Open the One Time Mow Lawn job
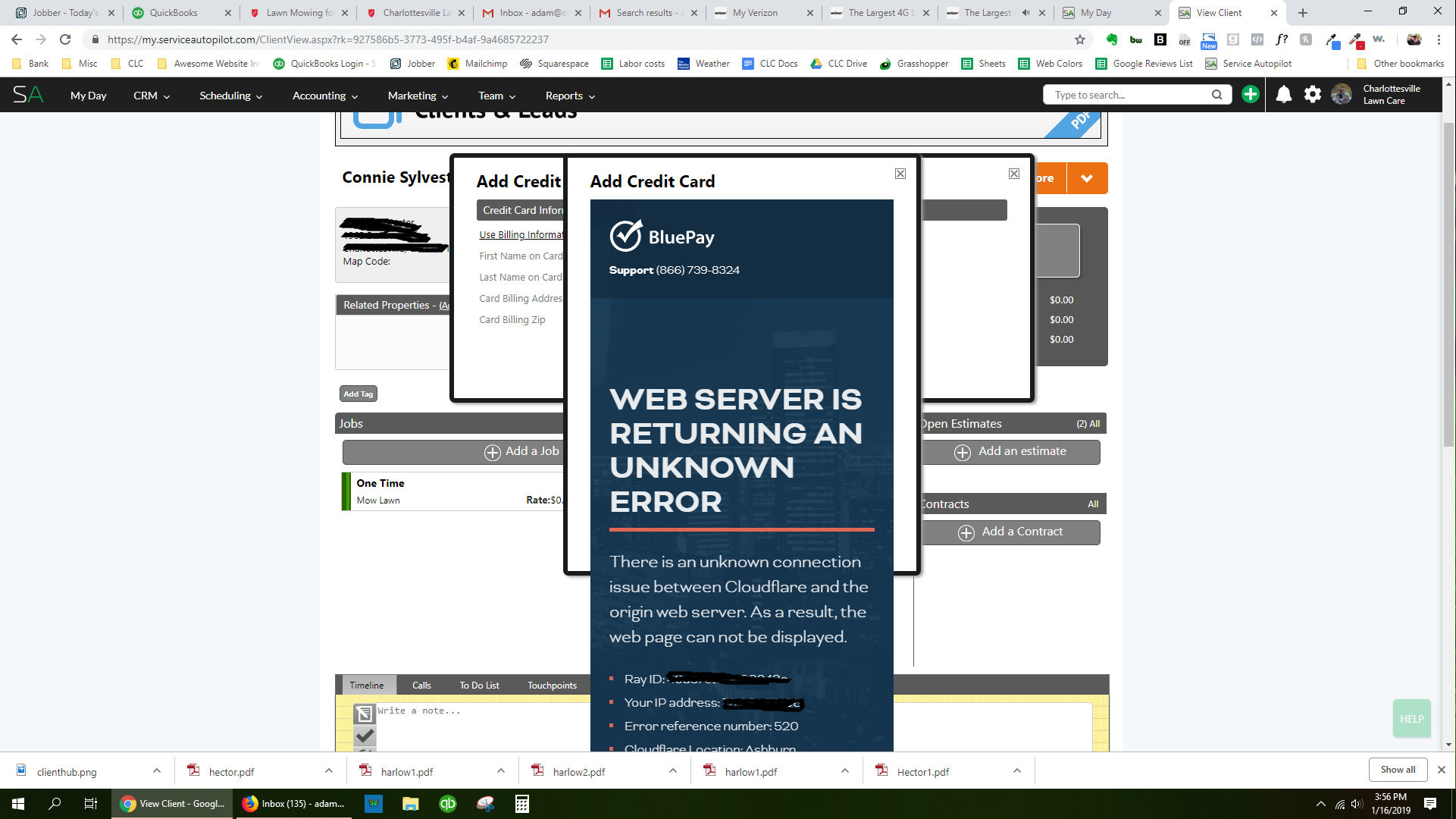This screenshot has width=1456, height=819. click(x=453, y=491)
